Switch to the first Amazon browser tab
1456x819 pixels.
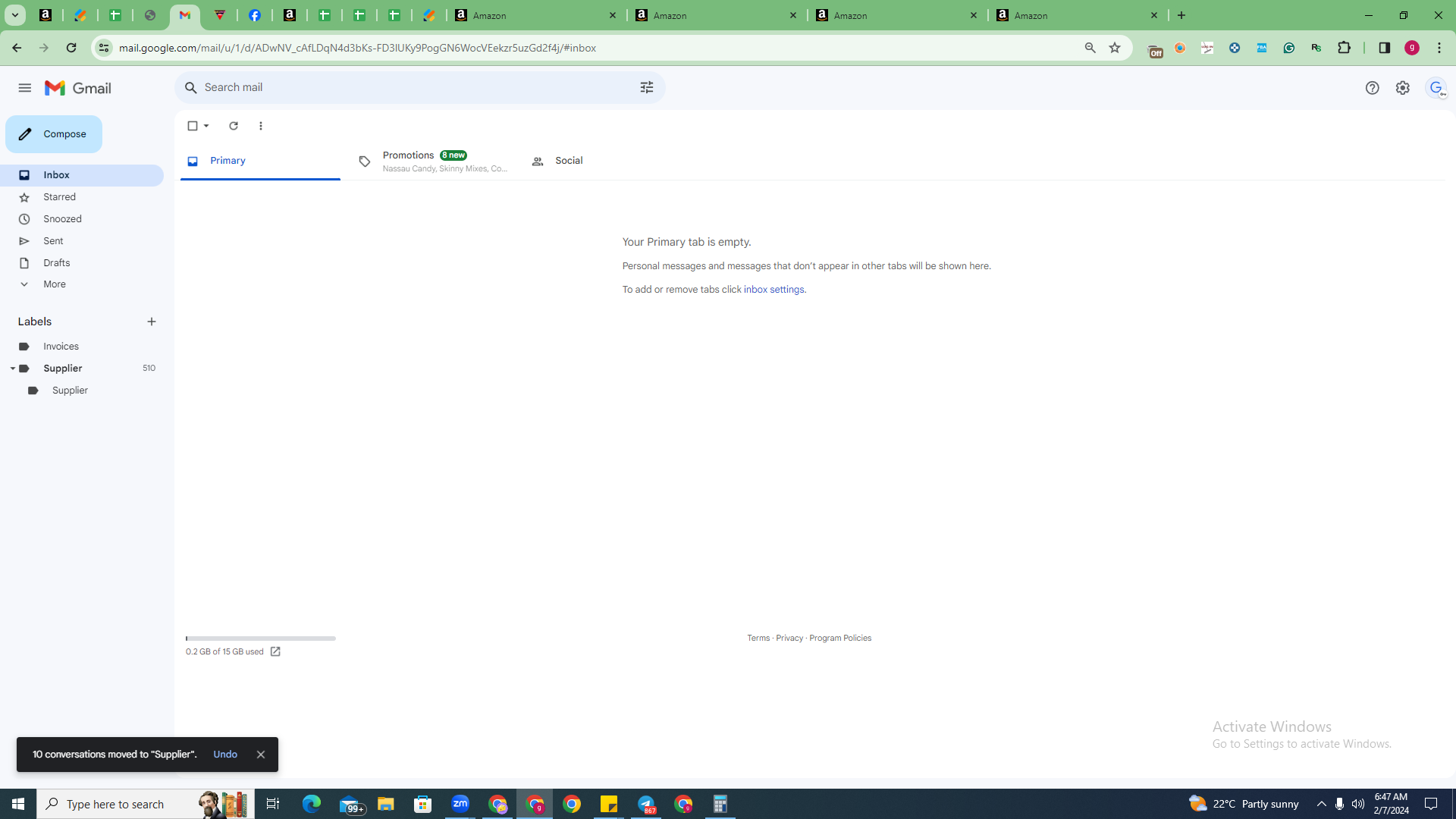pos(536,15)
